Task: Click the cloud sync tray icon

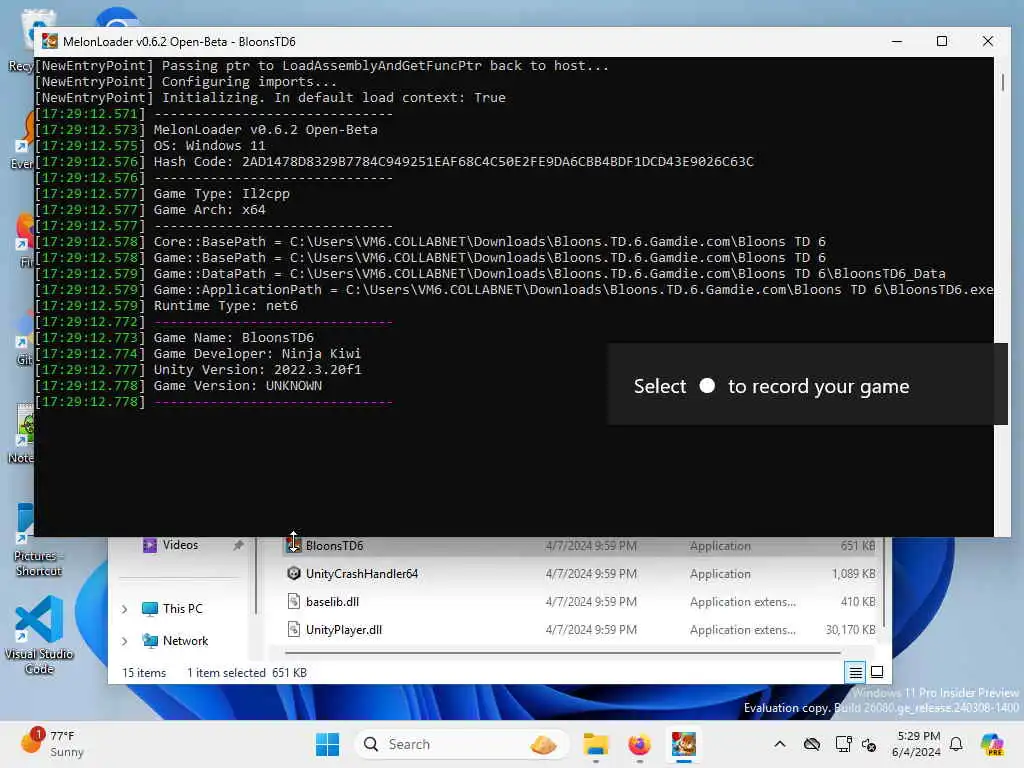Action: (x=812, y=744)
